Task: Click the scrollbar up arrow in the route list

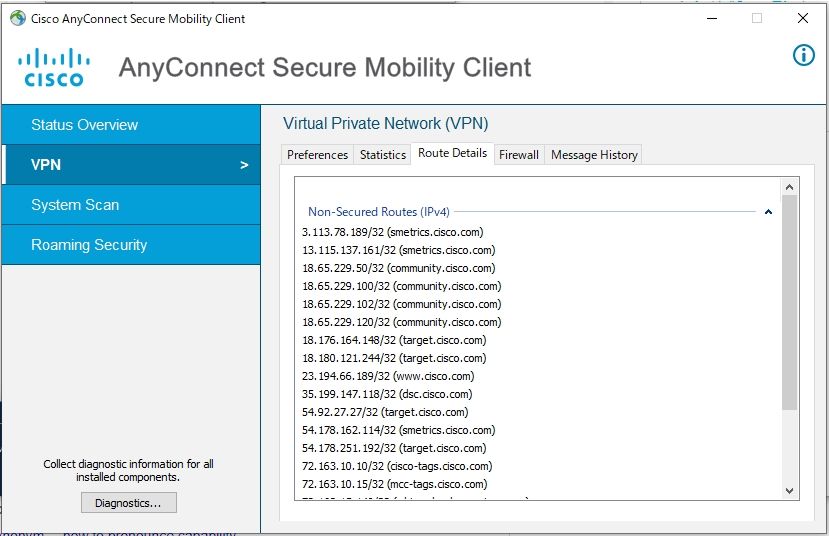Action: [789, 187]
